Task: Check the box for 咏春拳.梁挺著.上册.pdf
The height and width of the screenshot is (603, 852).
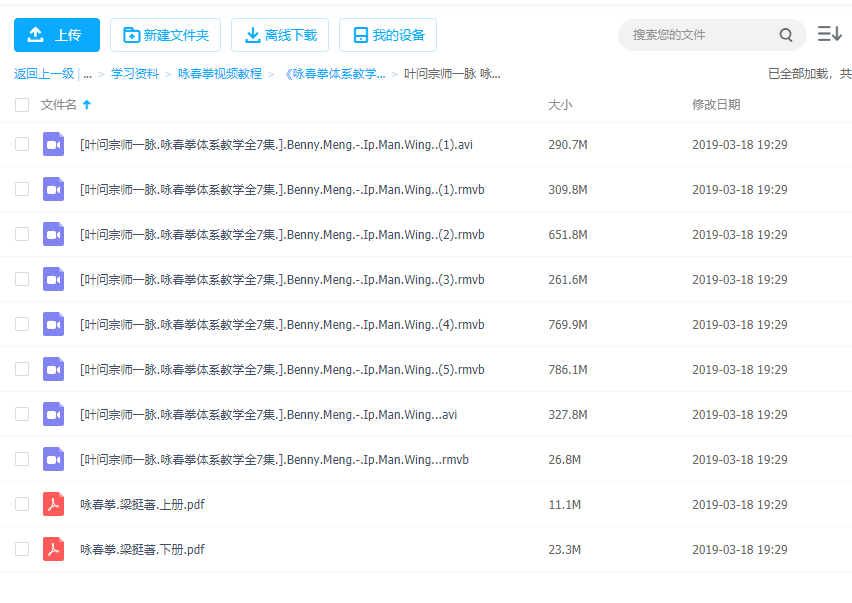Action: pyautogui.click(x=22, y=504)
